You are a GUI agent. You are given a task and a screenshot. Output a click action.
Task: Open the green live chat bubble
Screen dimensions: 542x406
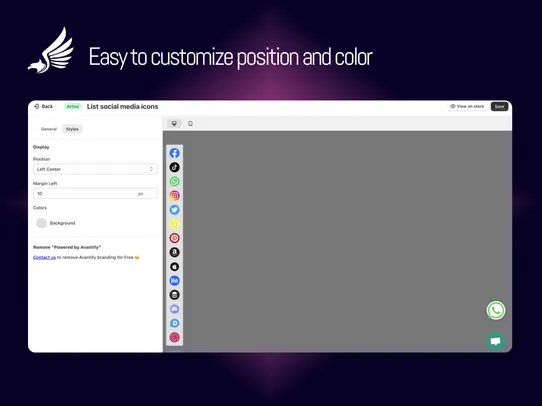(x=495, y=341)
